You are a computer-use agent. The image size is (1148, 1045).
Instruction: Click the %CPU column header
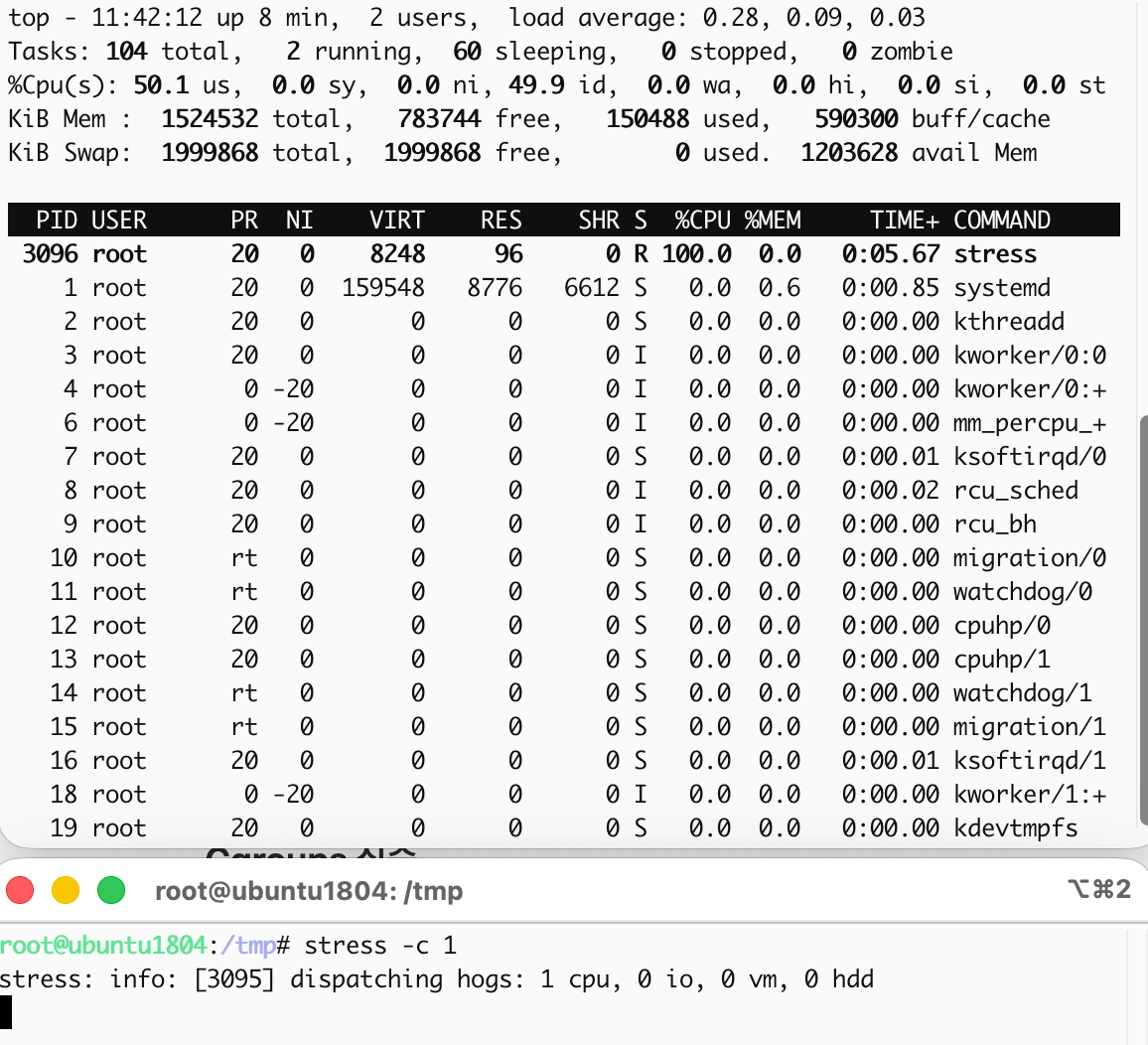click(703, 220)
